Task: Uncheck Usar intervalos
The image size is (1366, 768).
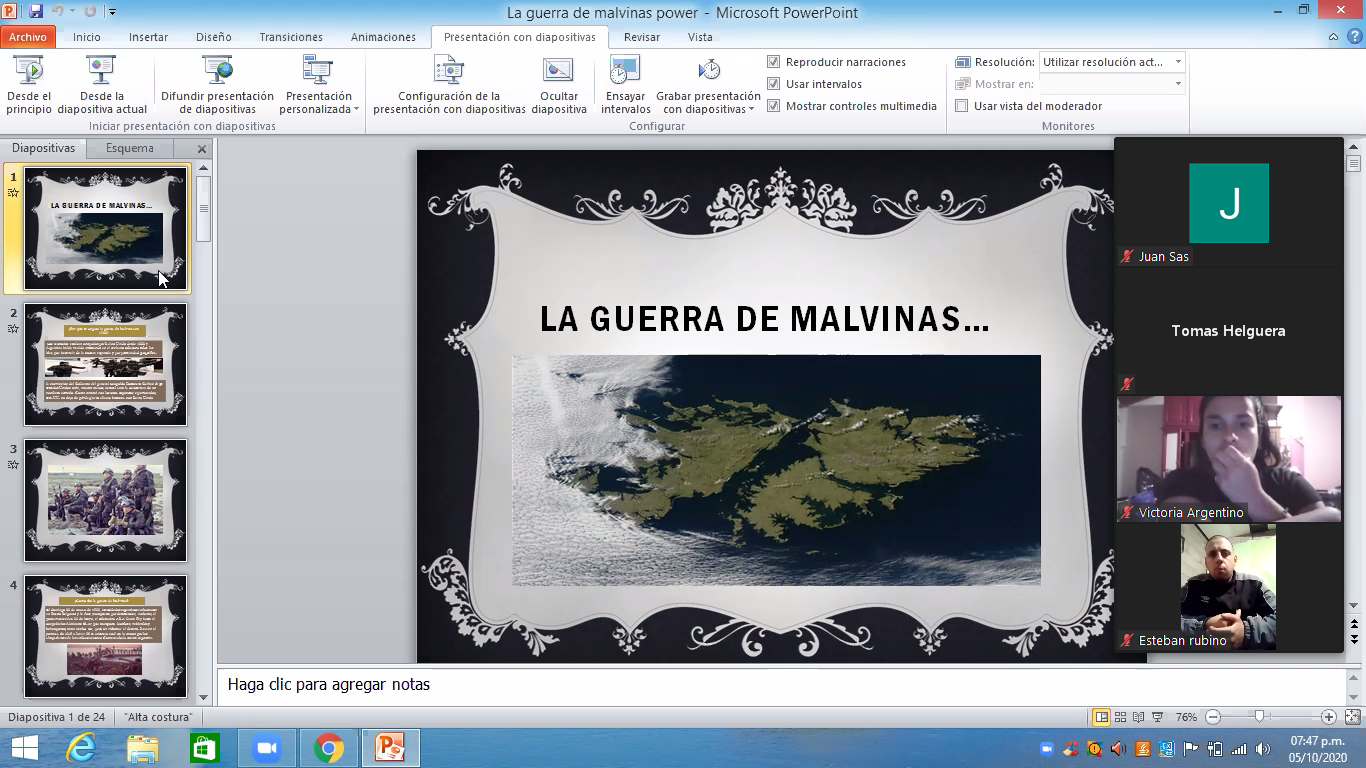Action: [773, 84]
